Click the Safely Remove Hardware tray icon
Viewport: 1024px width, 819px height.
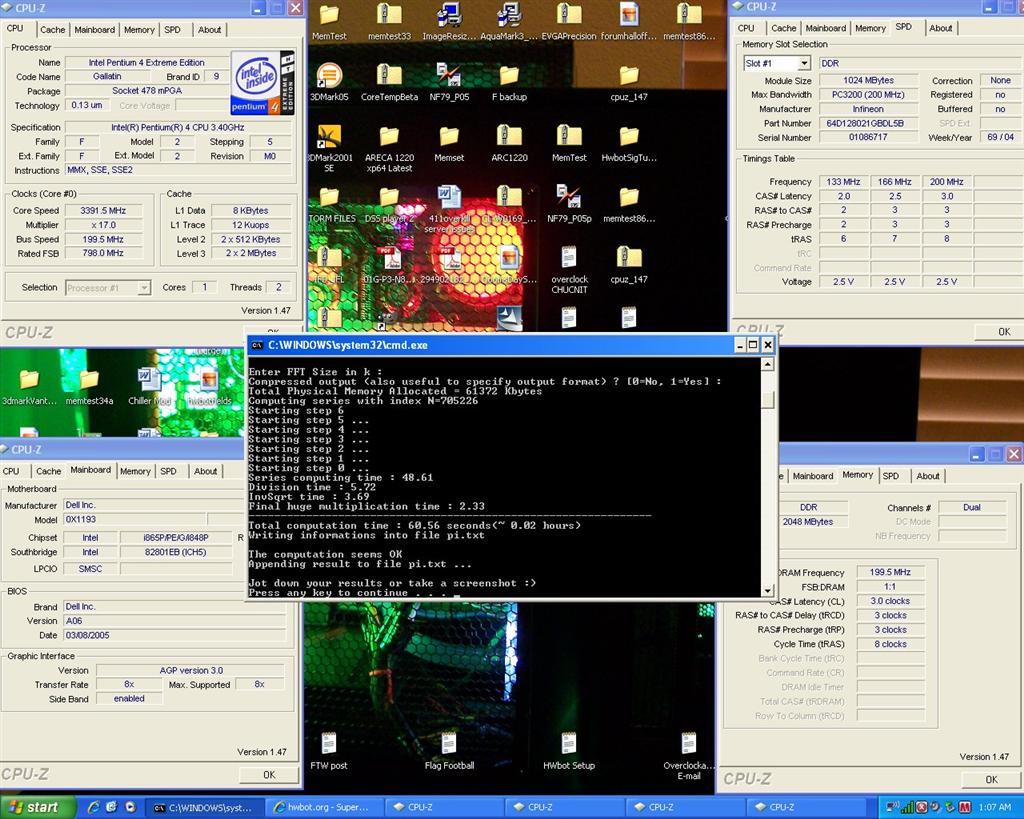pos(950,807)
